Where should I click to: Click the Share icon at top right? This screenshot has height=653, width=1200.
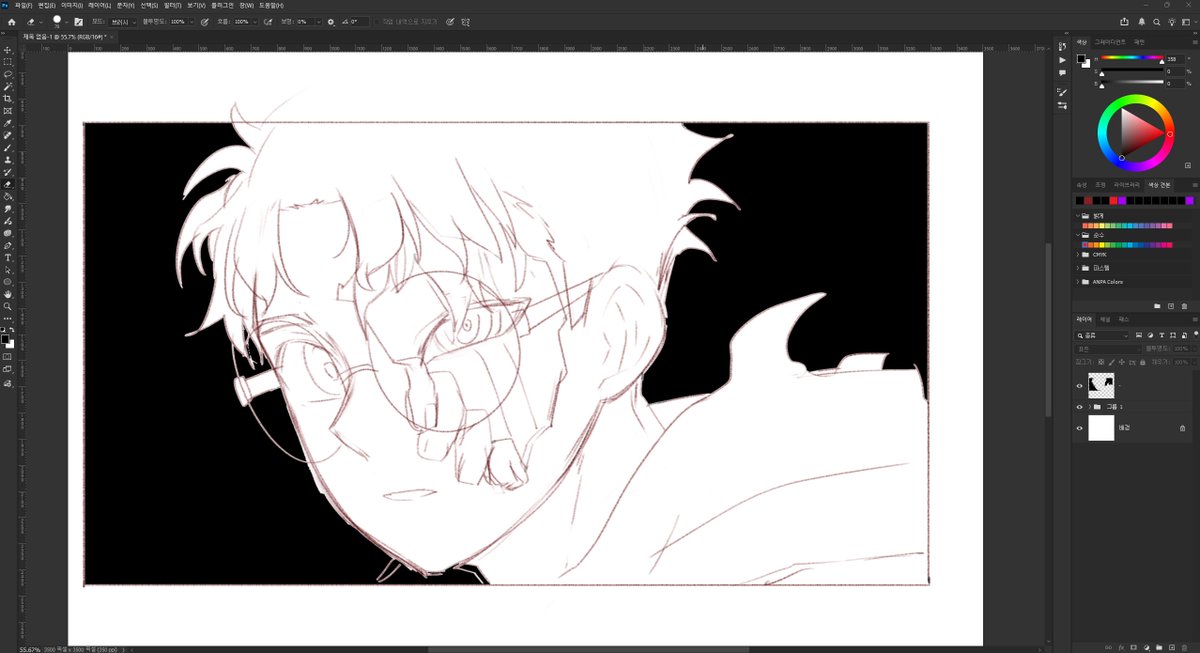click(x=1124, y=21)
